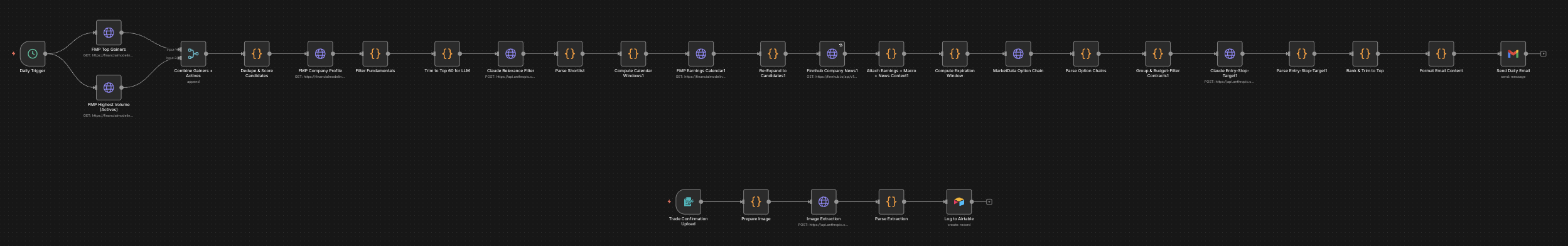Click the 'append' subtitle under Combine node
The image size is (1568, 246).
[193, 82]
